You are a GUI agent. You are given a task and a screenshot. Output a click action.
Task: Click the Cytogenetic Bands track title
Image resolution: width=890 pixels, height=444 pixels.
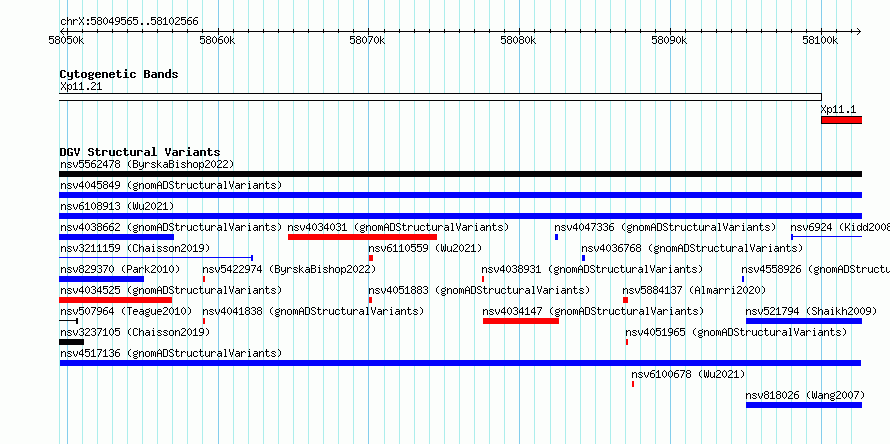tap(119, 74)
